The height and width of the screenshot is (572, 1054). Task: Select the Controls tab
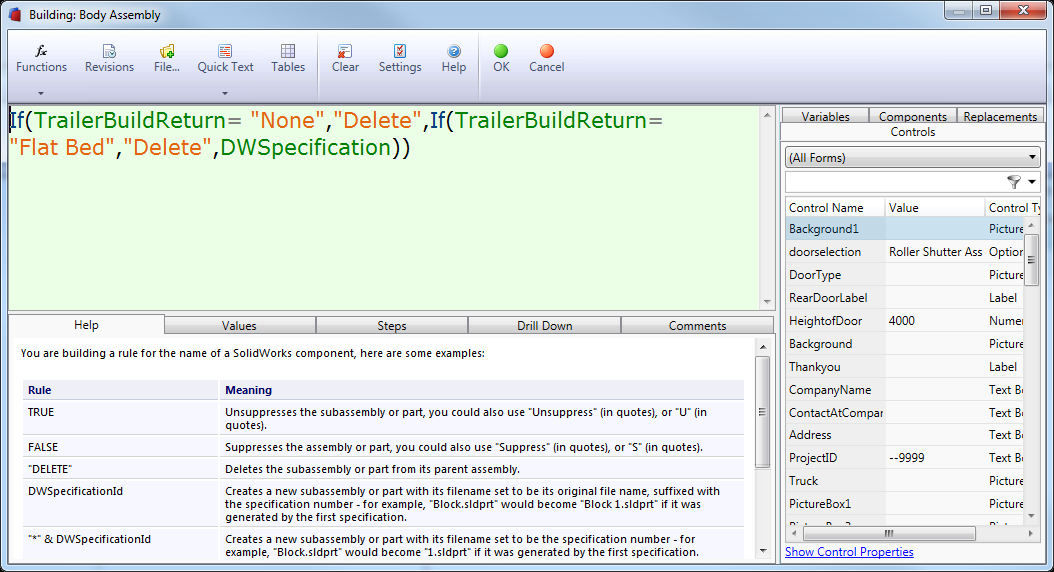[x=913, y=132]
